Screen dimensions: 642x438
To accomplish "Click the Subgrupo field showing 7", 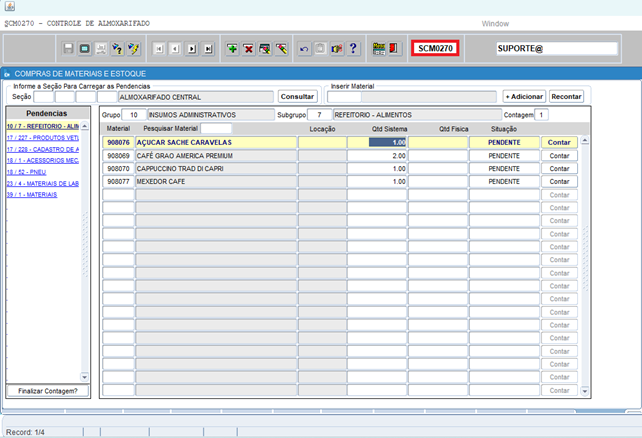I will (x=319, y=115).
